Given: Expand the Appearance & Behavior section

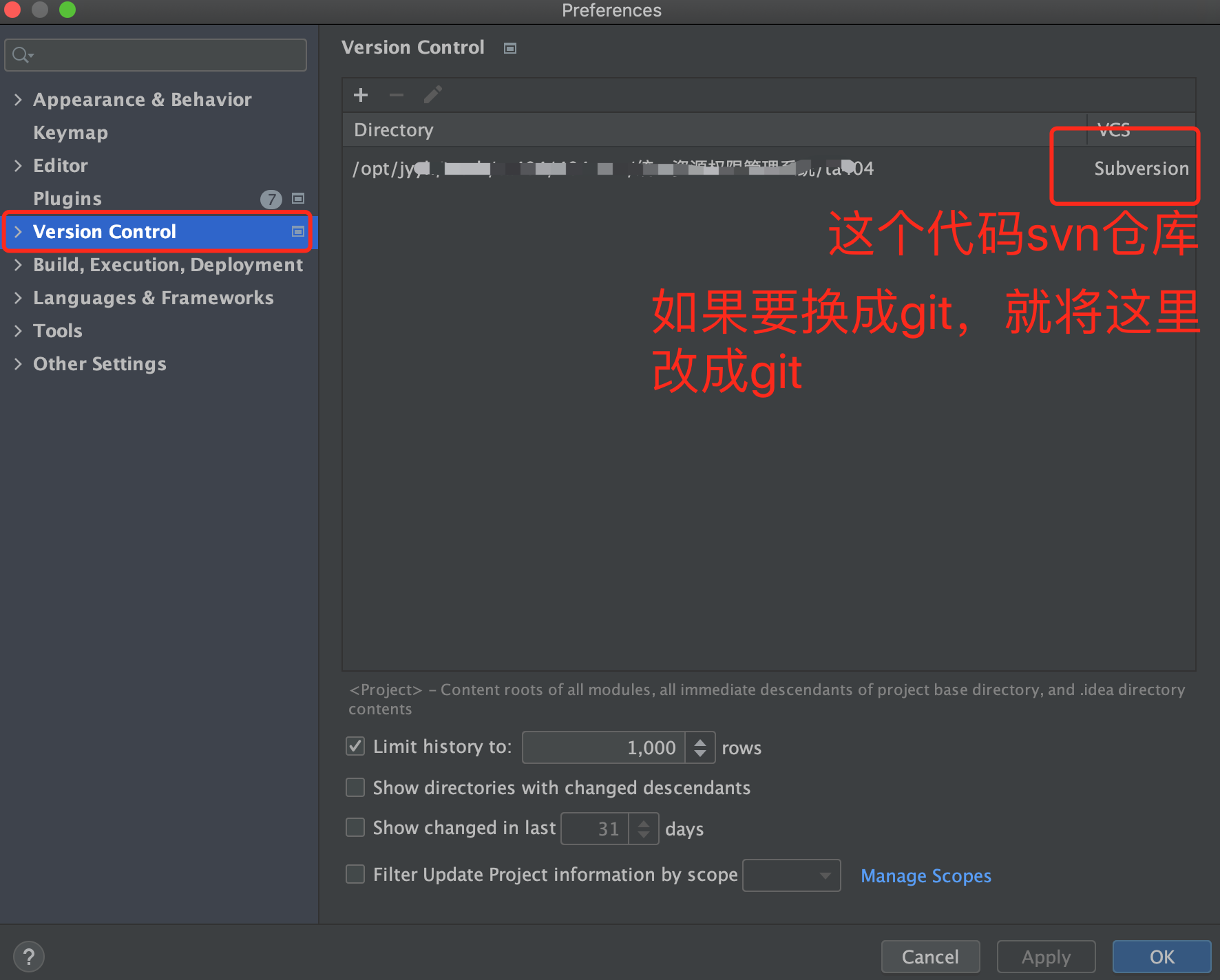Looking at the screenshot, I should tap(19, 100).
